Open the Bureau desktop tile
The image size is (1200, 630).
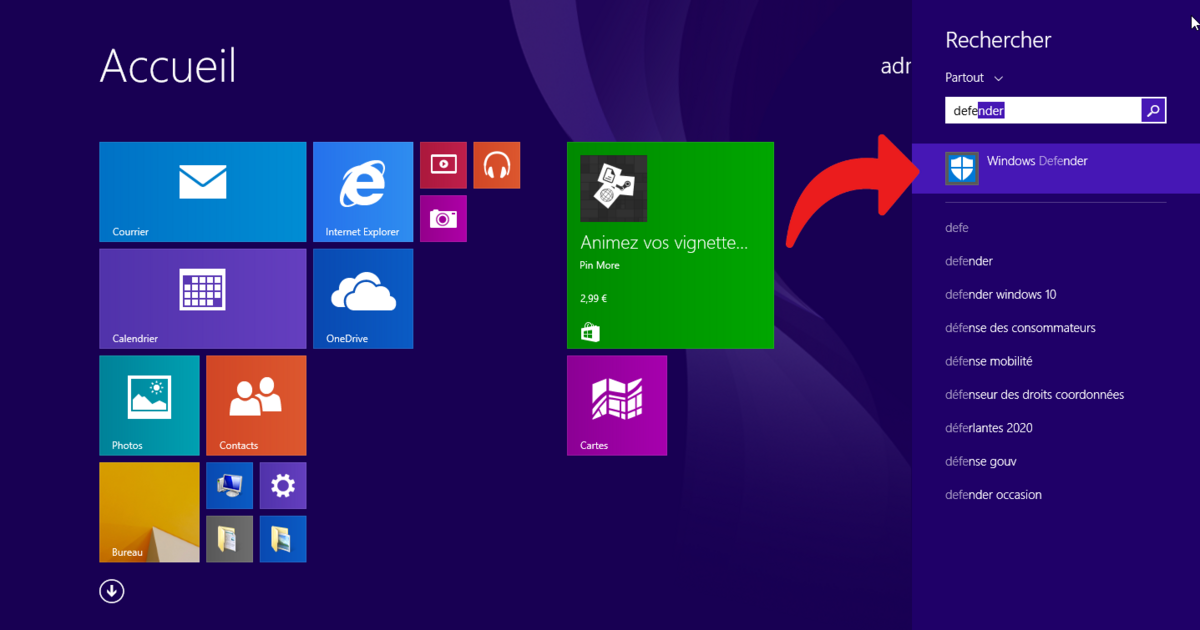[149, 512]
